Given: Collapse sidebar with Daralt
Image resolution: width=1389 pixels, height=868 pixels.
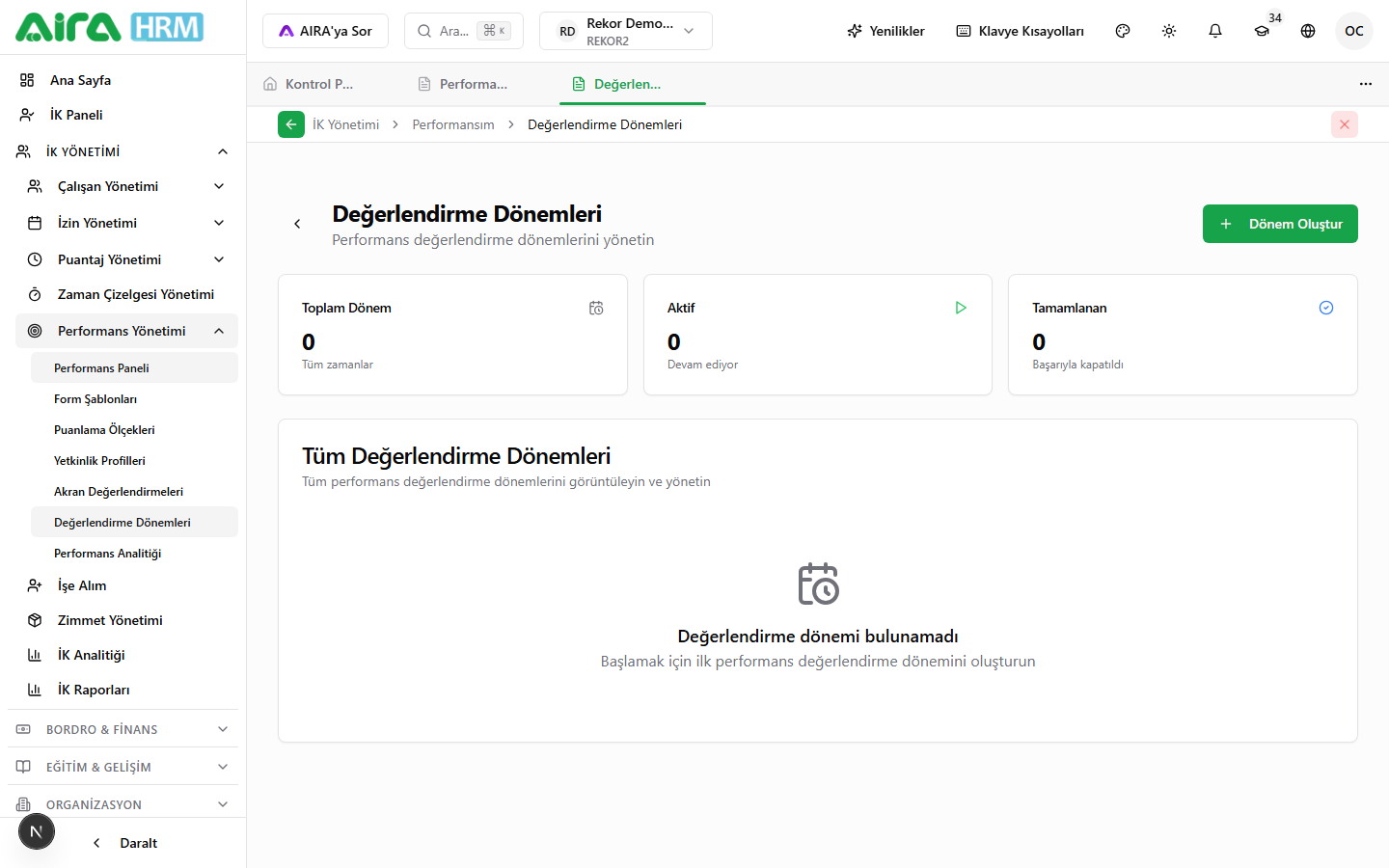Looking at the screenshot, I should (x=124, y=843).
